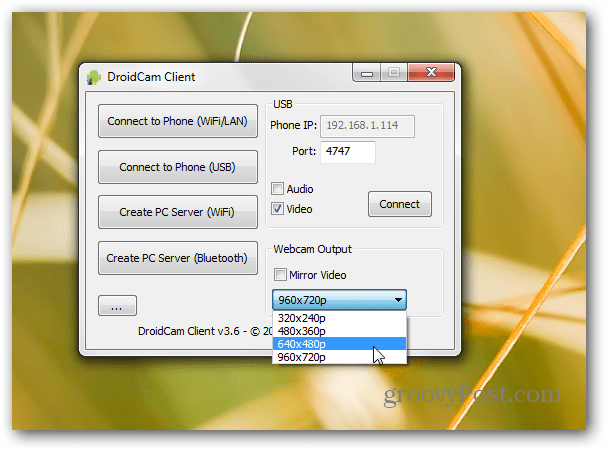Open the ellipsis (...) options button
This screenshot has width=606, height=450.
117,306
